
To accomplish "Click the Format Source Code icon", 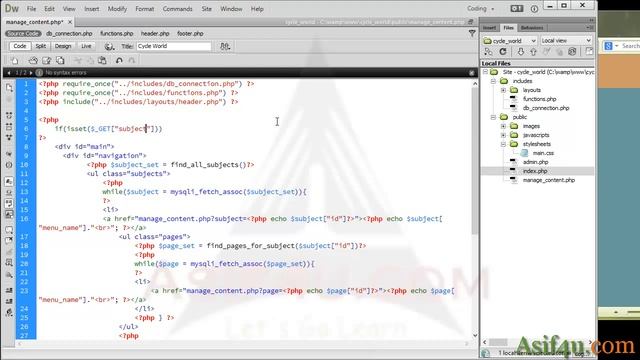I will [x=9, y=313].
